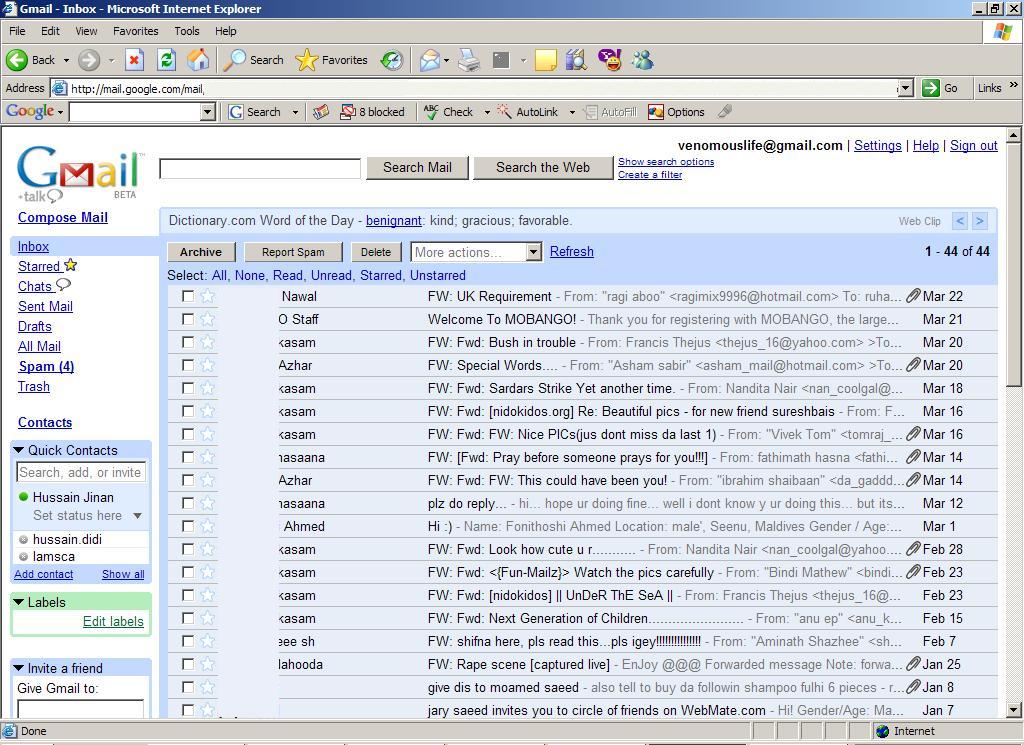The height and width of the screenshot is (745, 1024).
Task: Click the 8 blocked popup blocker icon
Action: coord(347,112)
